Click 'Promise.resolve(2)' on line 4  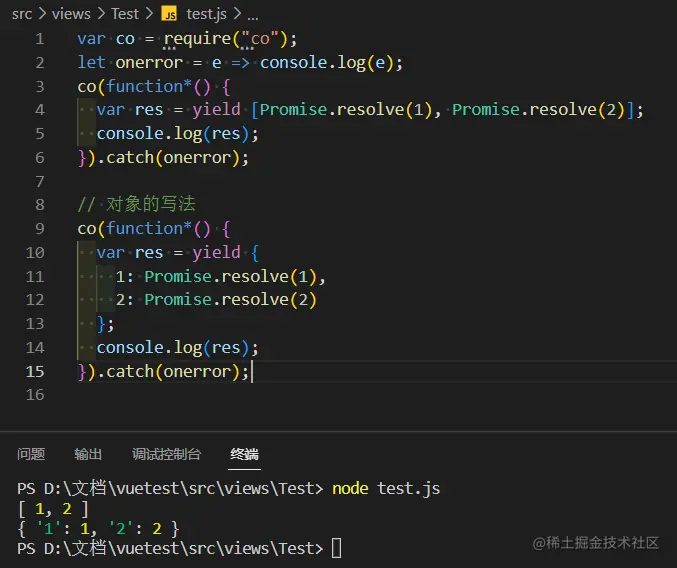[x=538, y=110]
